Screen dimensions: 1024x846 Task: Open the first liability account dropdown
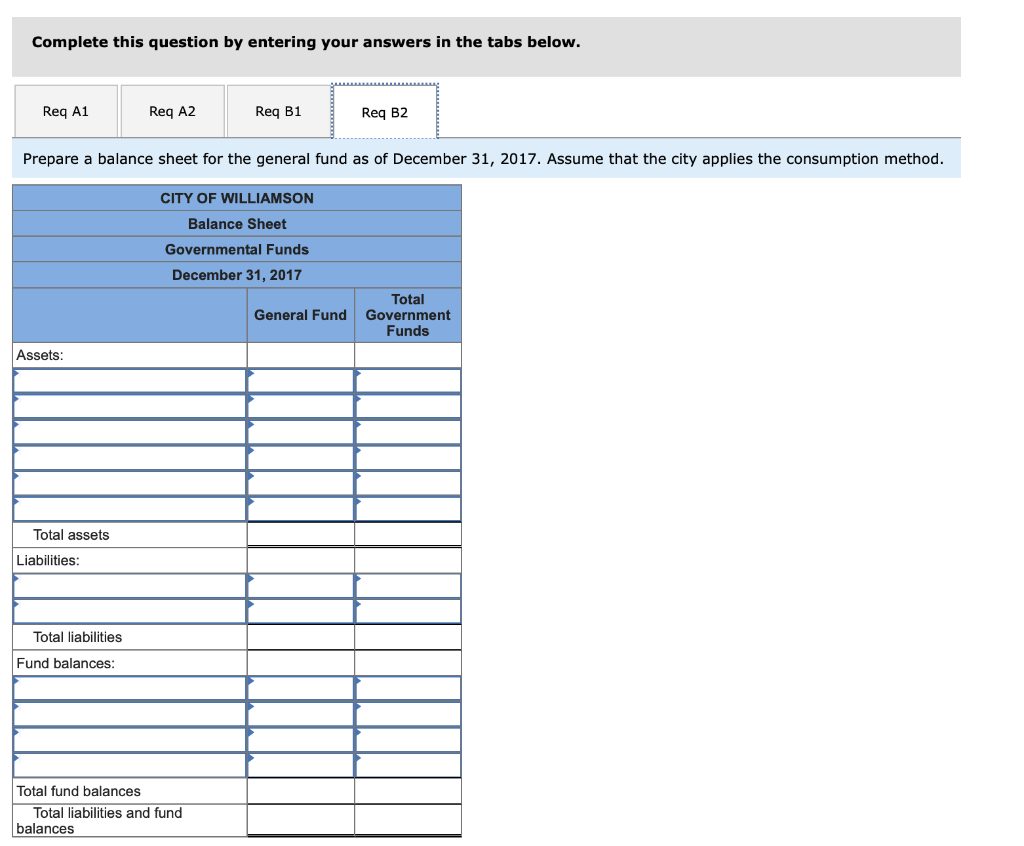[x=128, y=585]
